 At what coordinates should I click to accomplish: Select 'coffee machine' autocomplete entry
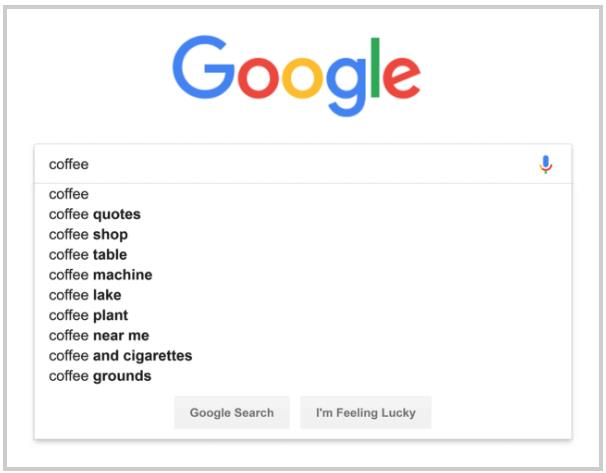click(x=100, y=275)
